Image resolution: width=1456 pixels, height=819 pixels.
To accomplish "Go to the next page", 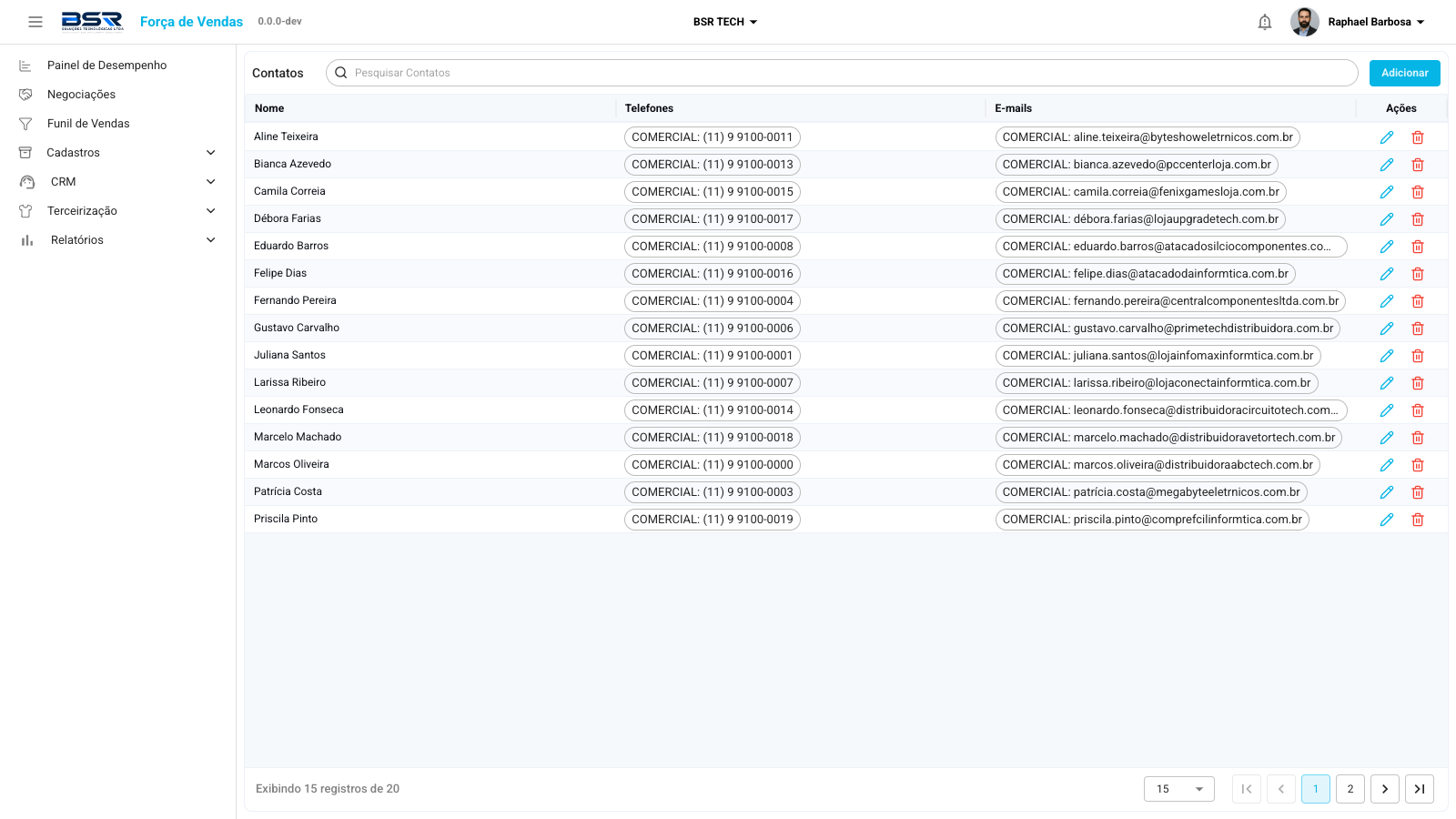I will (1385, 789).
